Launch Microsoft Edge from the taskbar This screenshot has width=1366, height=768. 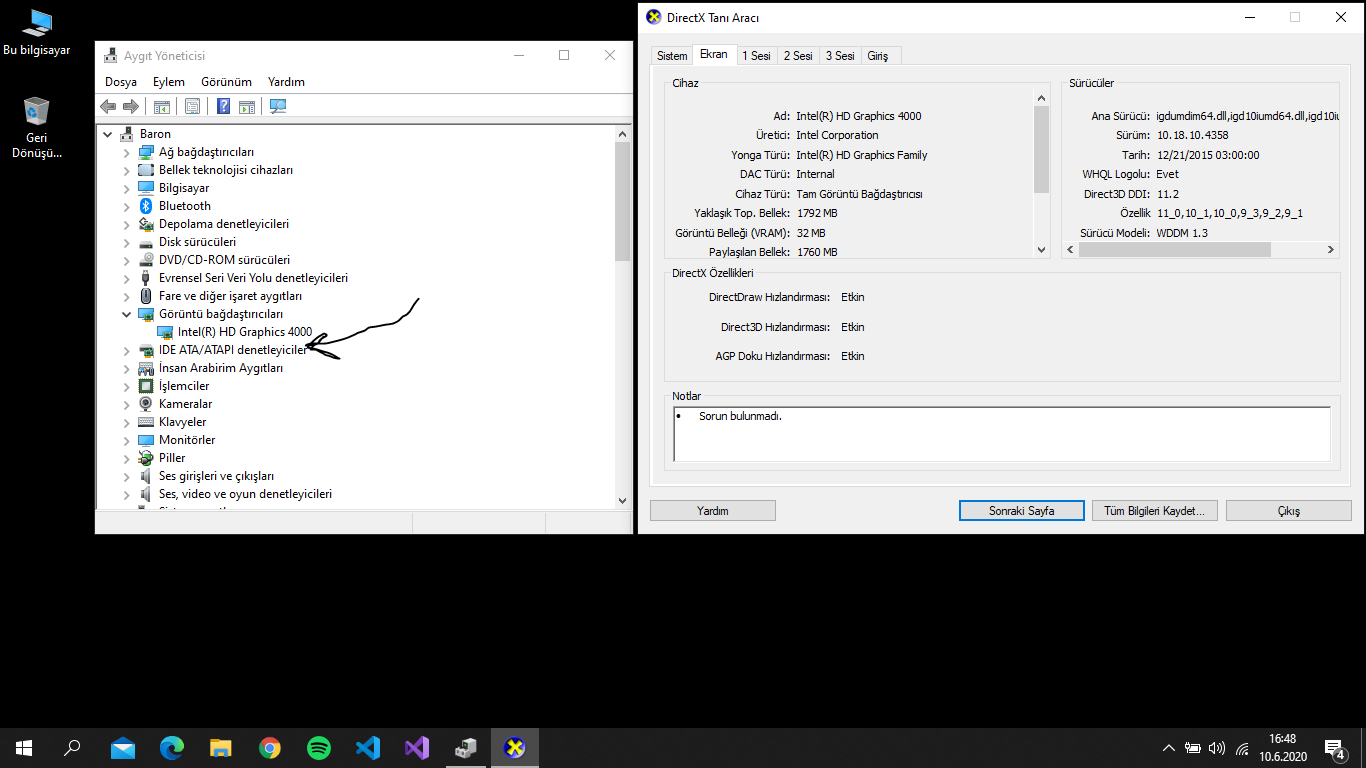(x=172, y=747)
